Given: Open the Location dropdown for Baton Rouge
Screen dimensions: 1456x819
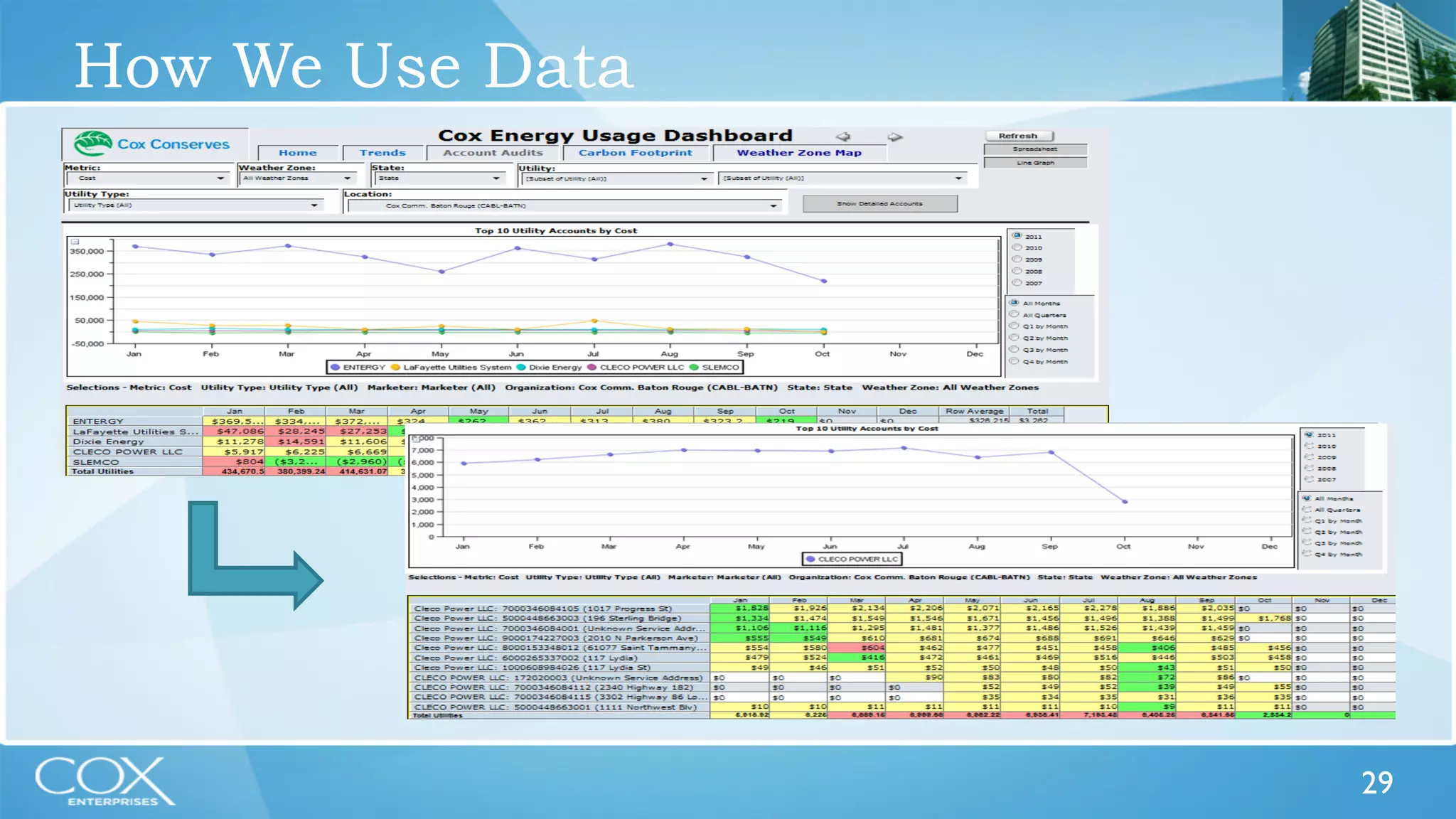Looking at the screenshot, I should (x=564, y=206).
